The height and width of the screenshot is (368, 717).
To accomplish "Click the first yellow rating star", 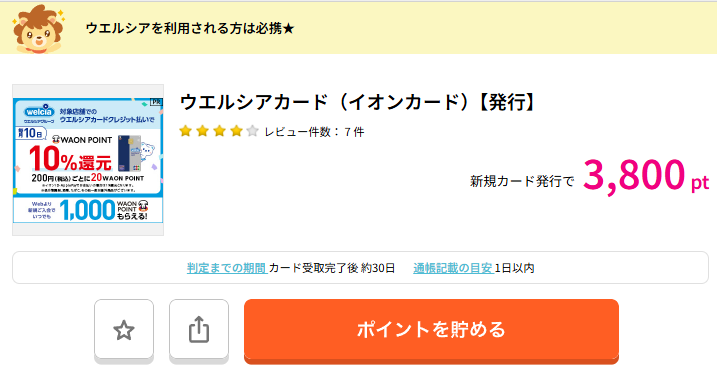I will pos(185,132).
